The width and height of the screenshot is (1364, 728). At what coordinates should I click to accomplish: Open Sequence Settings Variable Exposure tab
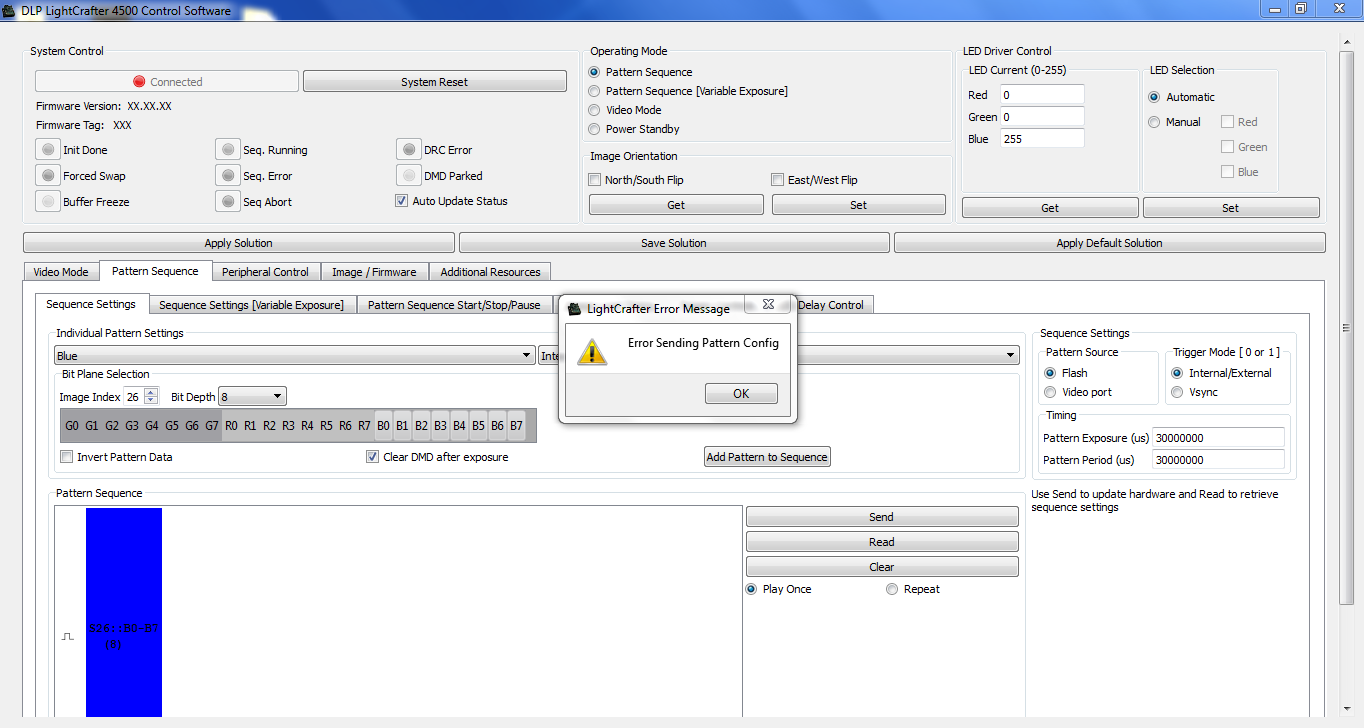251,305
